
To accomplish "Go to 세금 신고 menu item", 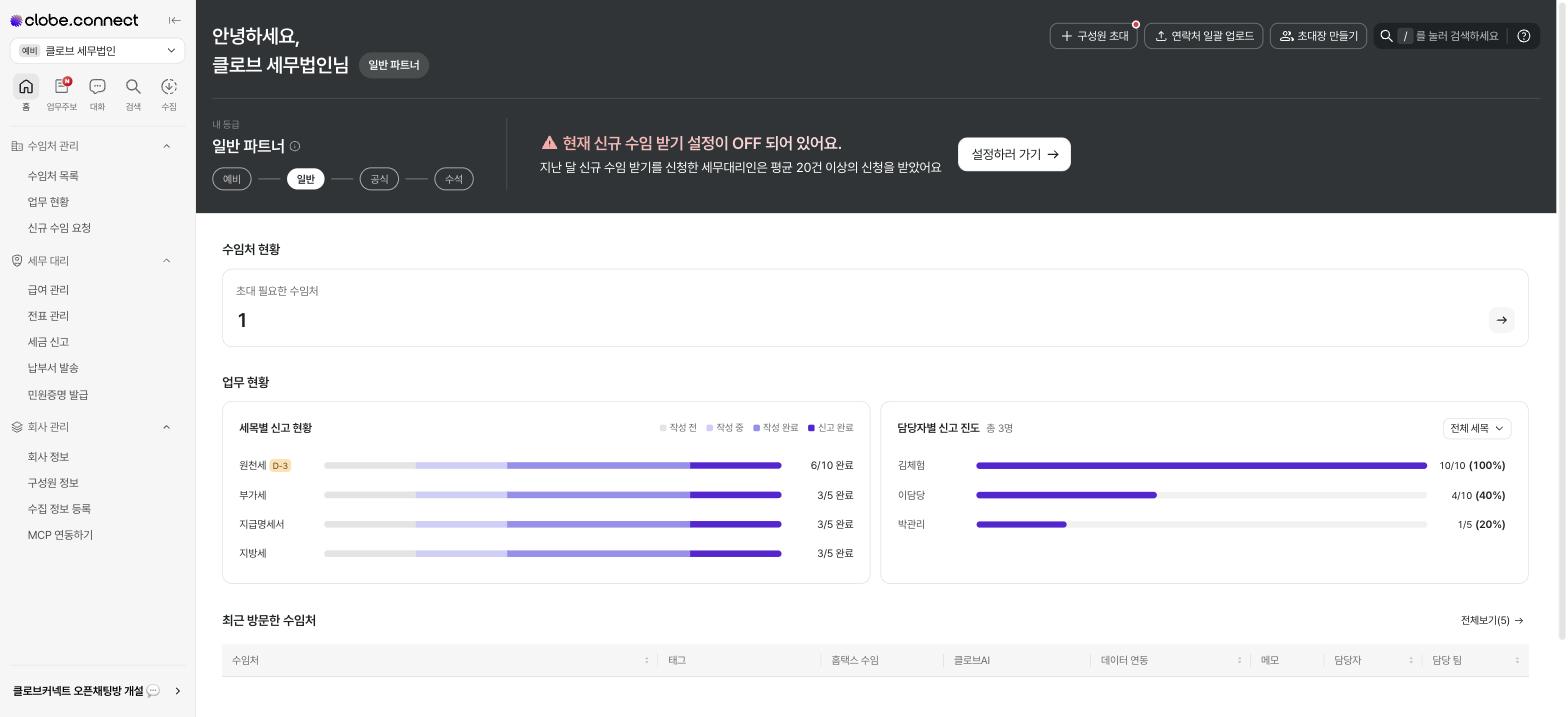I will 48,342.
